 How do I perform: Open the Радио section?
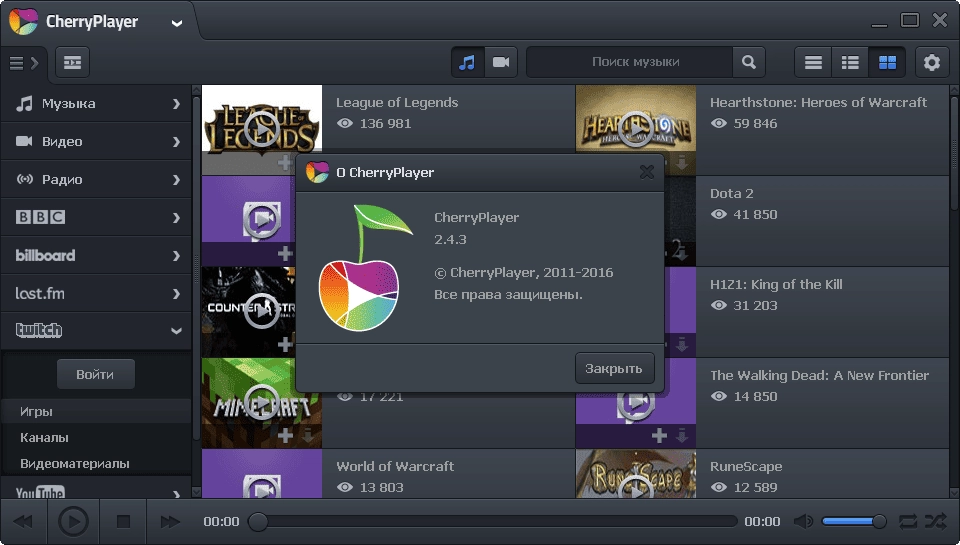96,179
